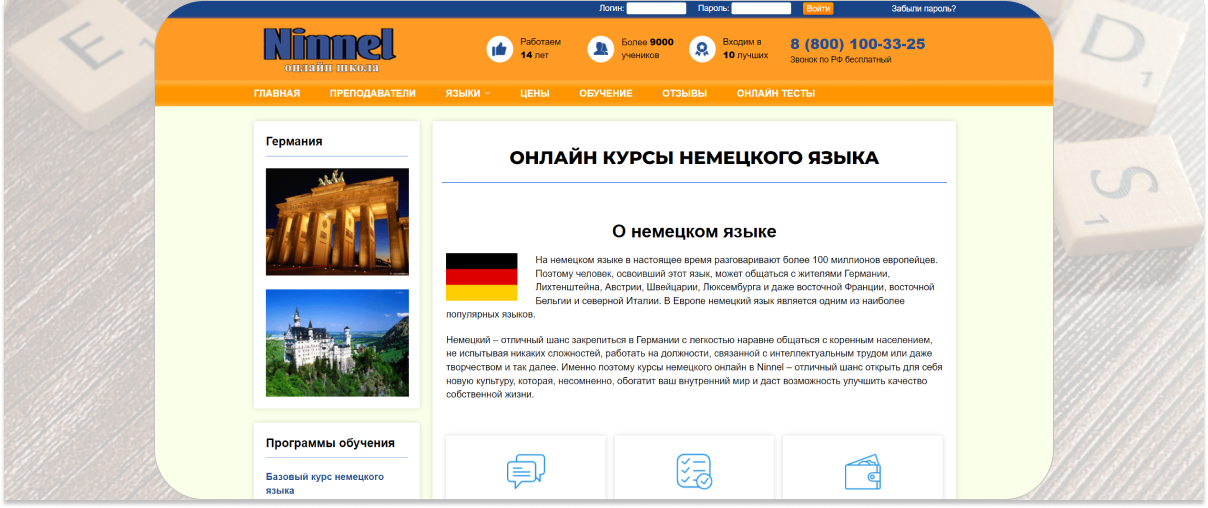Image resolution: width=1208 pixels, height=508 pixels.
Task: Click the chat bubbles icon card
Action: click(x=526, y=471)
